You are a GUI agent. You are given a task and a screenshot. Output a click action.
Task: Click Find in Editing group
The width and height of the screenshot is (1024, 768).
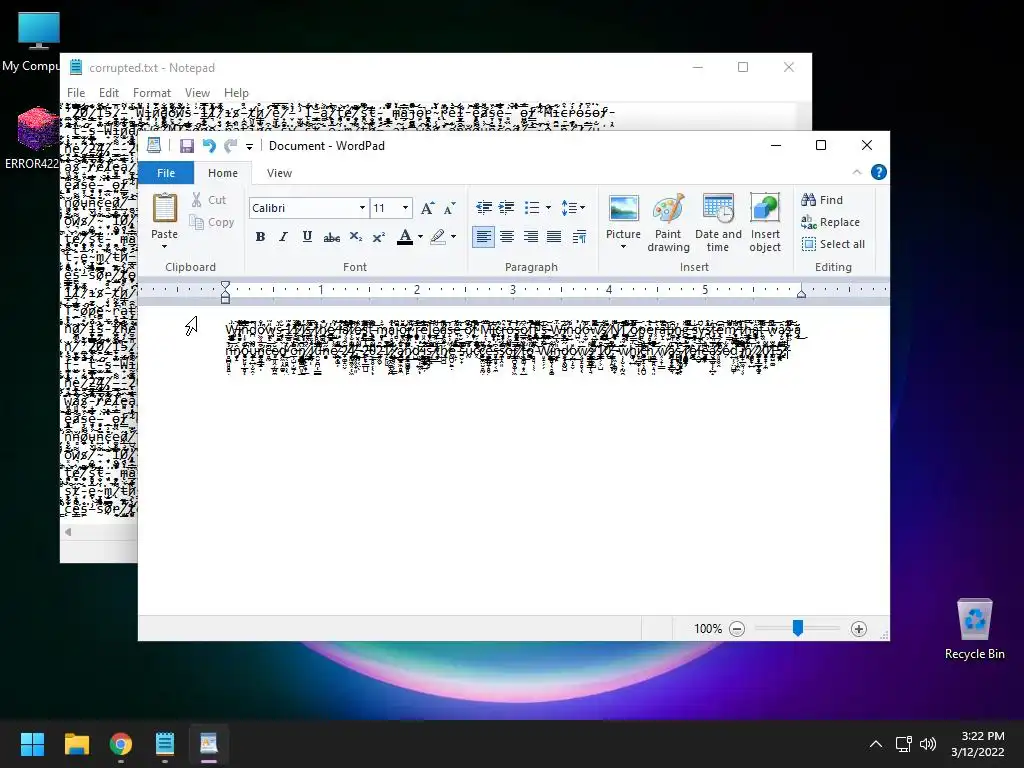(822, 200)
